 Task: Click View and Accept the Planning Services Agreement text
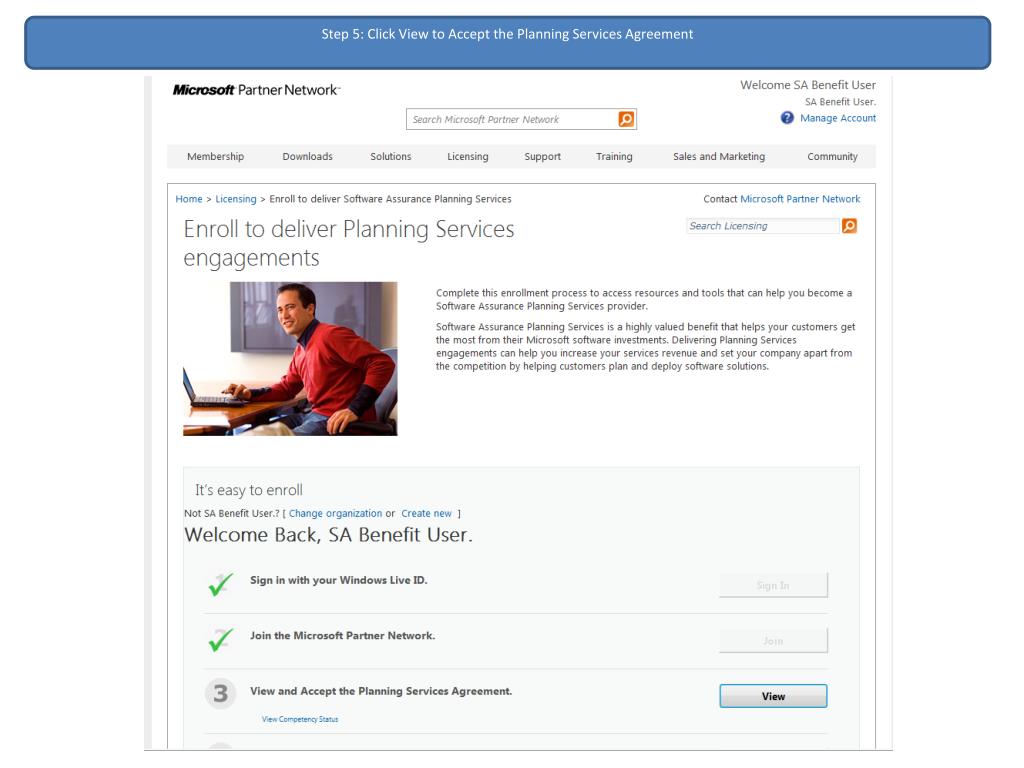(x=381, y=691)
